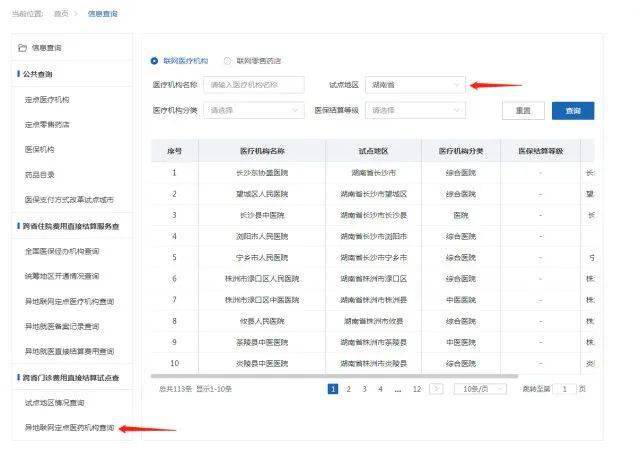Click the 重置 reset button
Viewport: 640px width, 452px height.
point(523,110)
